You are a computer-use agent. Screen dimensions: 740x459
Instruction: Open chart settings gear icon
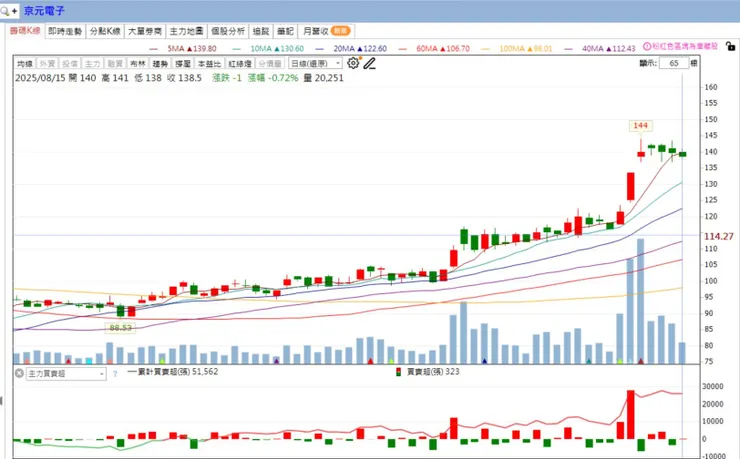pos(353,63)
